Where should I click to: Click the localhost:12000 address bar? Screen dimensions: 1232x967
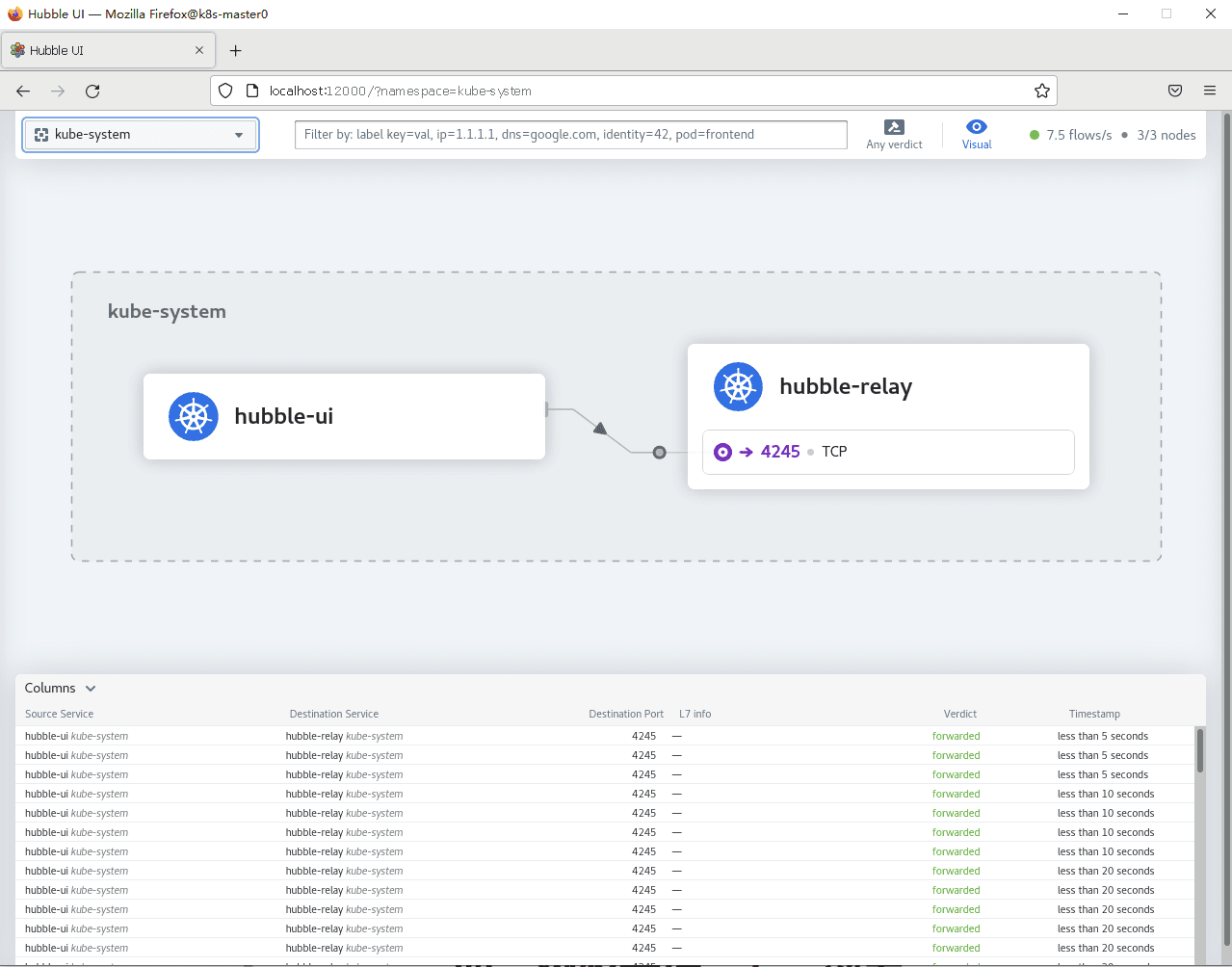(x=636, y=91)
